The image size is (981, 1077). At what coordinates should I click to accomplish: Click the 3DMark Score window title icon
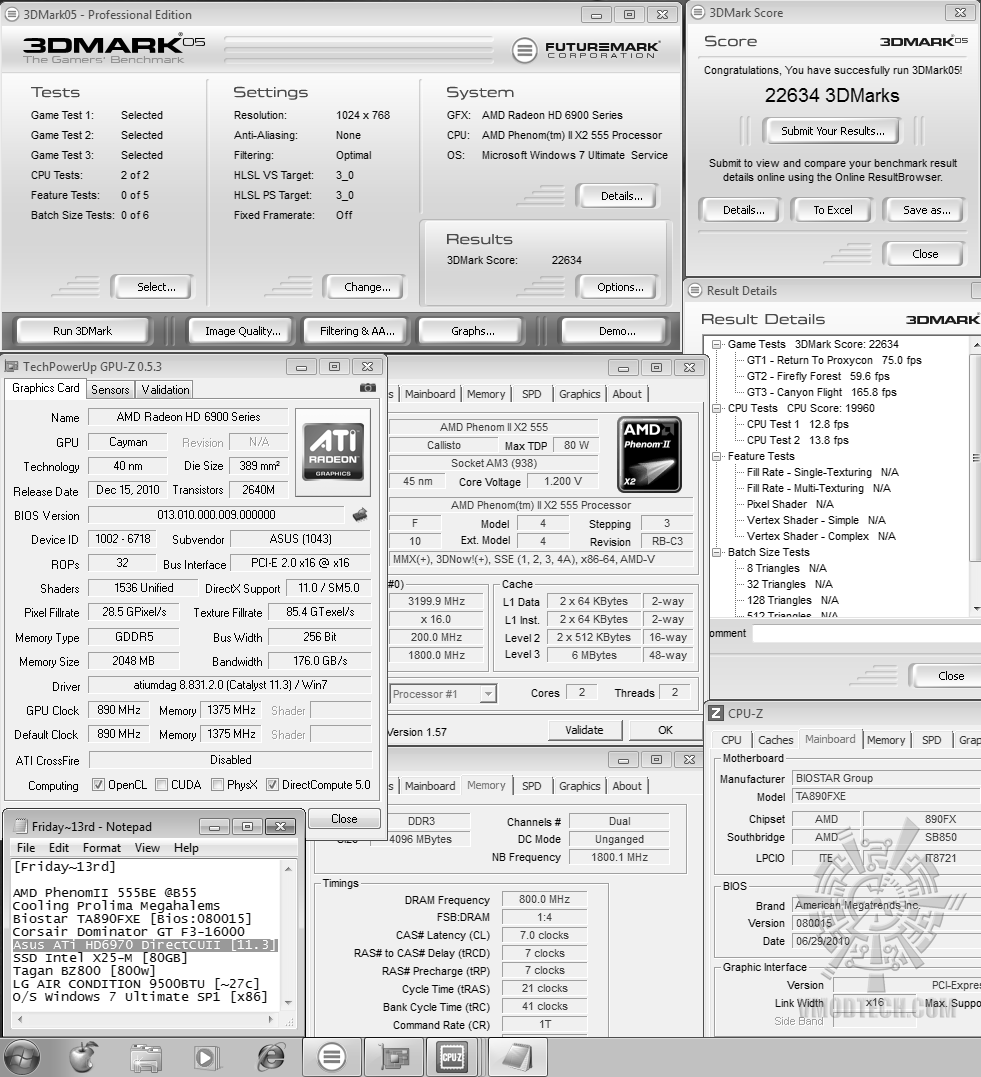coord(697,12)
